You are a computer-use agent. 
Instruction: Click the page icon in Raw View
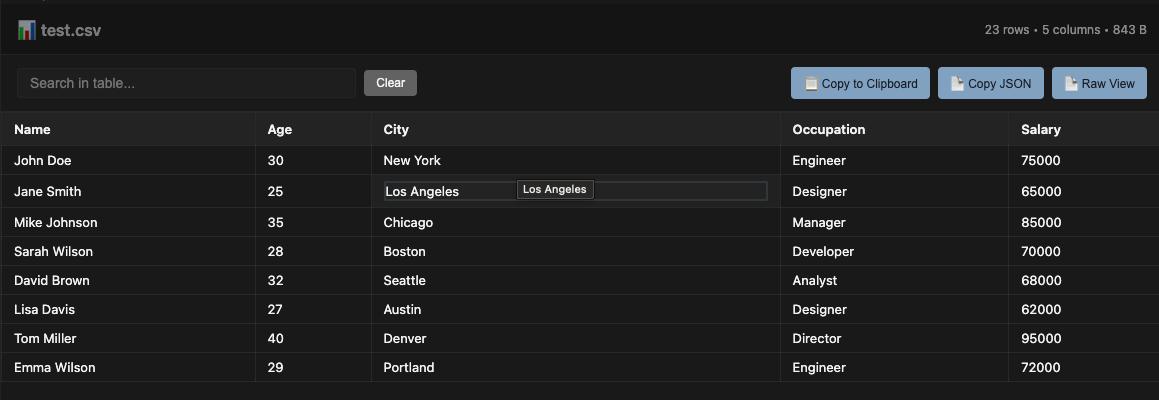pyautogui.click(x=1071, y=84)
